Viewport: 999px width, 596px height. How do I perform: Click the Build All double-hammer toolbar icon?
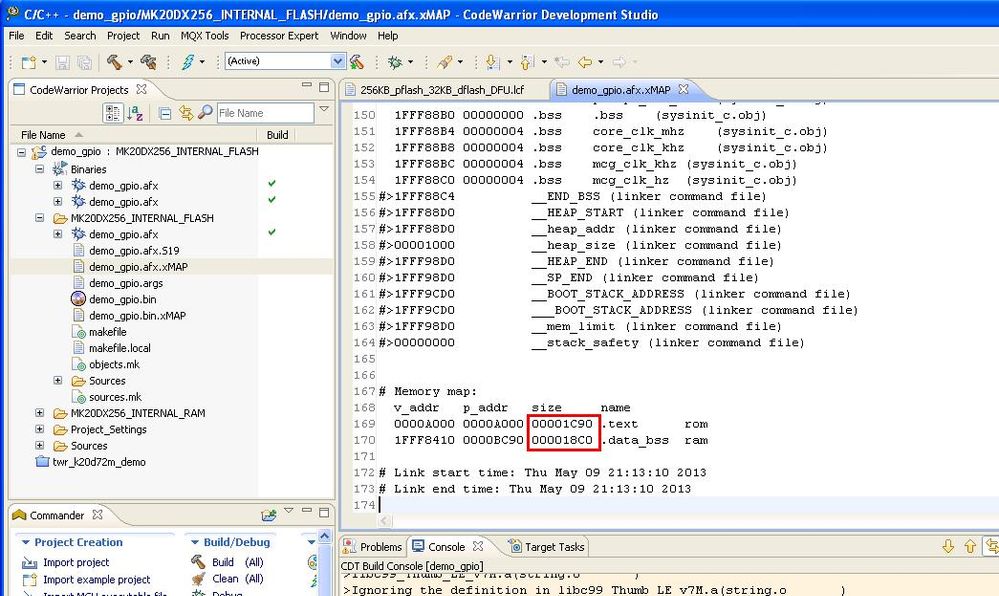(x=148, y=62)
